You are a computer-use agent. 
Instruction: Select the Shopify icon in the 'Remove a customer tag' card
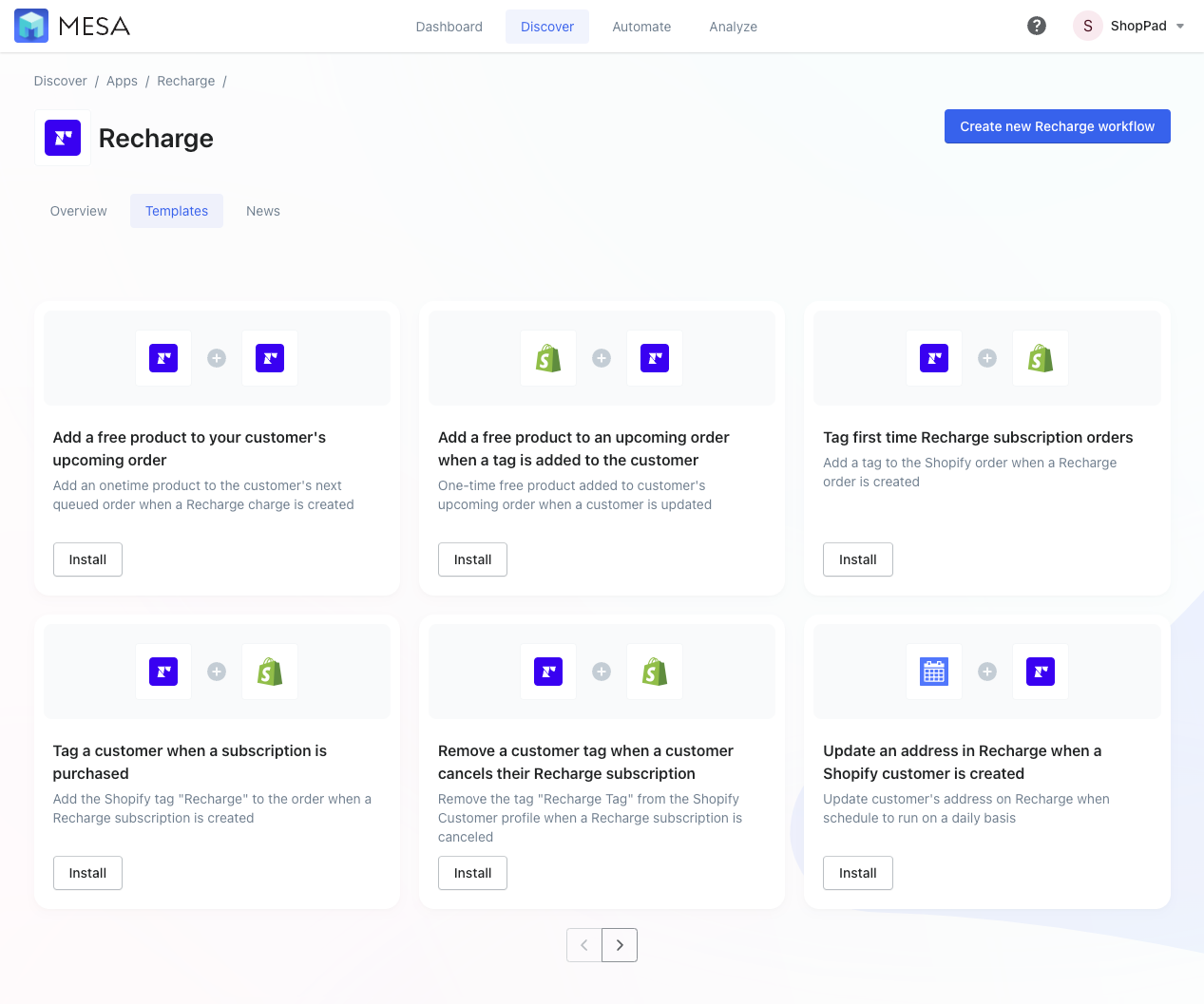654,672
